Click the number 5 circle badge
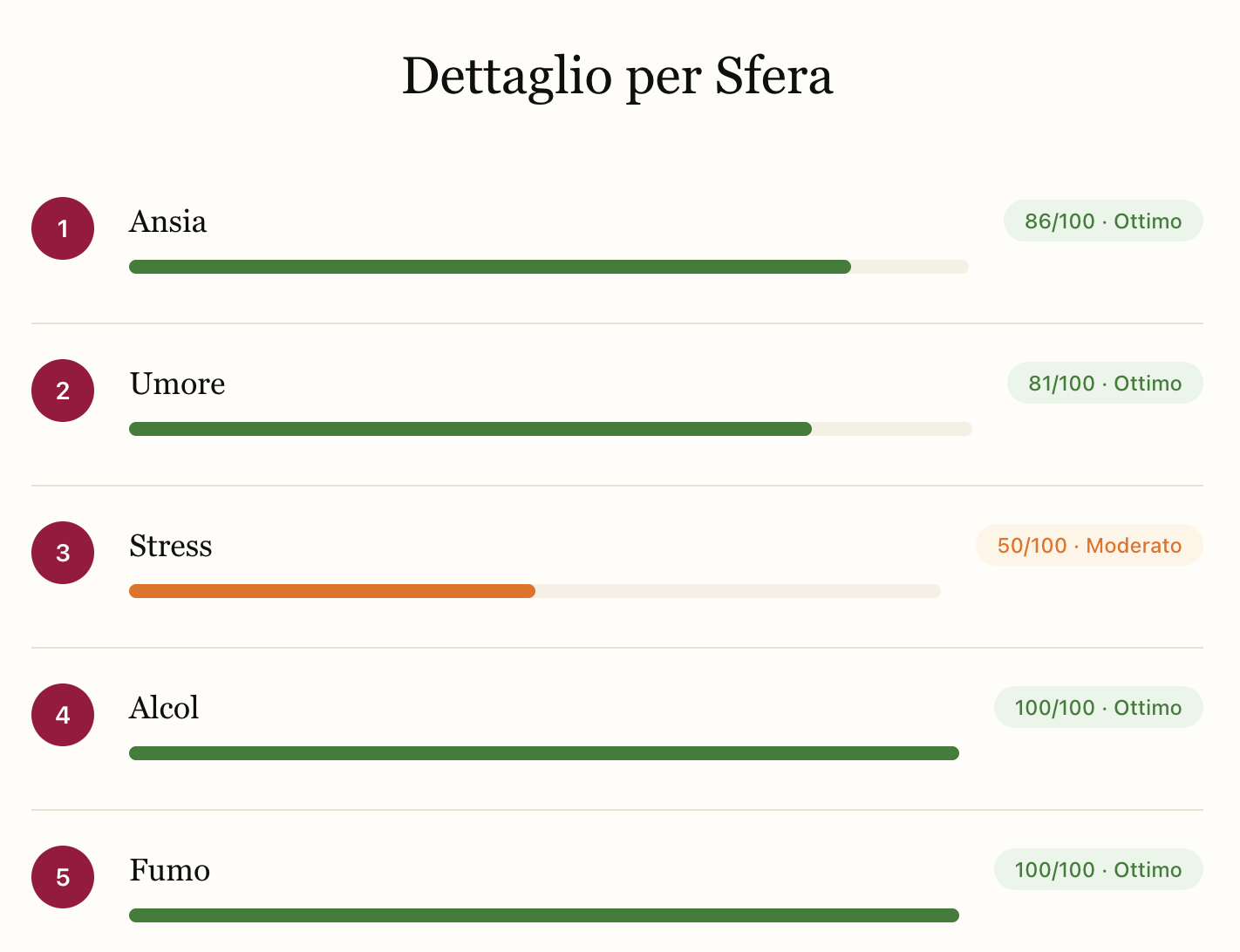The width and height of the screenshot is (1240, 952). click(x=63, y=877)
